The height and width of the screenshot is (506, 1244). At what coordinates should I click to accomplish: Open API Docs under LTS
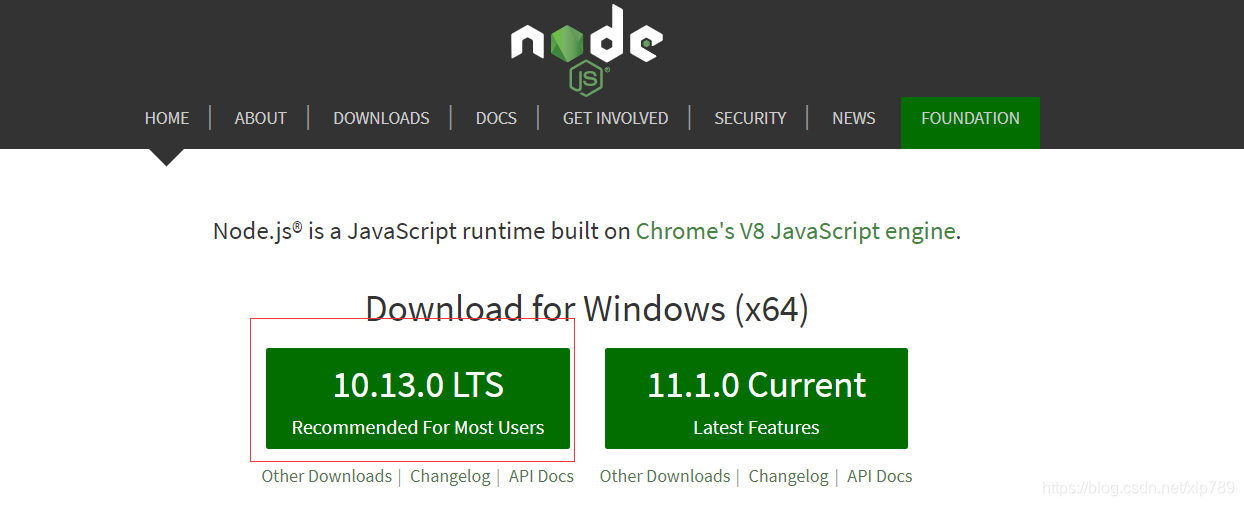coord(541,476)
